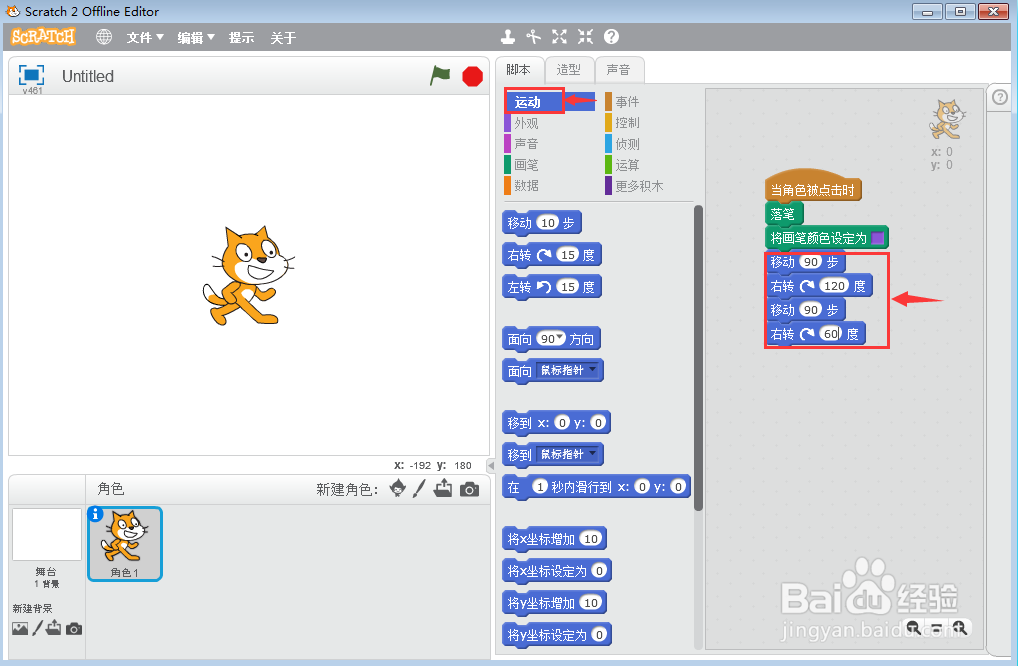The image size is (1018, 666).
Task: Open the 文件 menu
Action: click(x=143, y=37)
